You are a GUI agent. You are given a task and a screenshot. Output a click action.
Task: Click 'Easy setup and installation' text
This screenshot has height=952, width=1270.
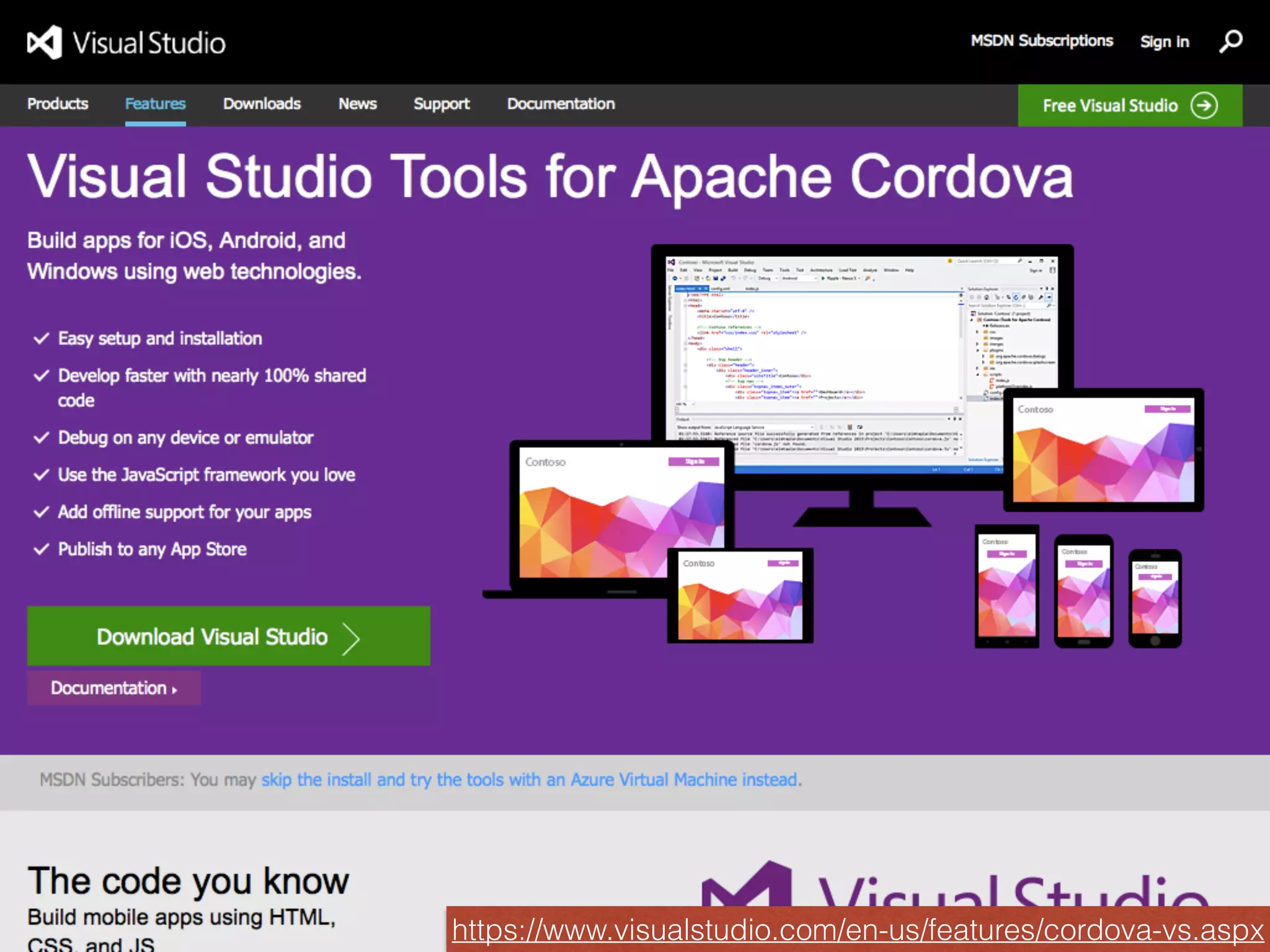tap(160, 338)
